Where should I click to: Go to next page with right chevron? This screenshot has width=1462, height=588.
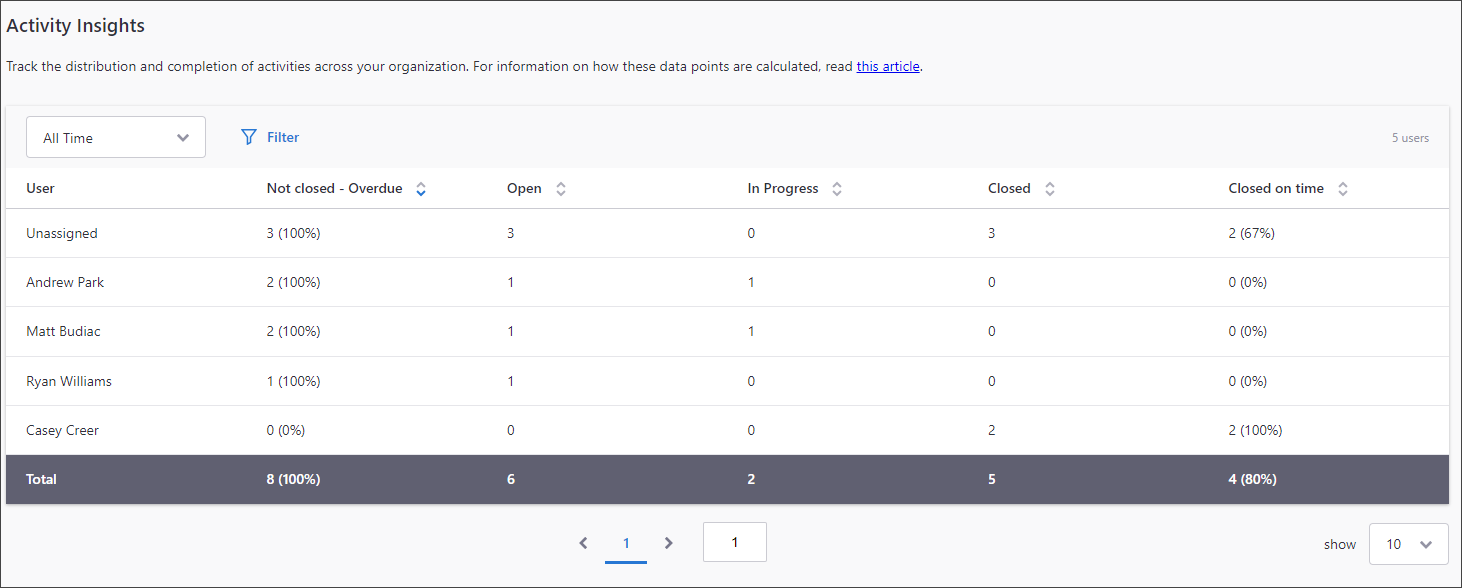[x=668, y=543]
